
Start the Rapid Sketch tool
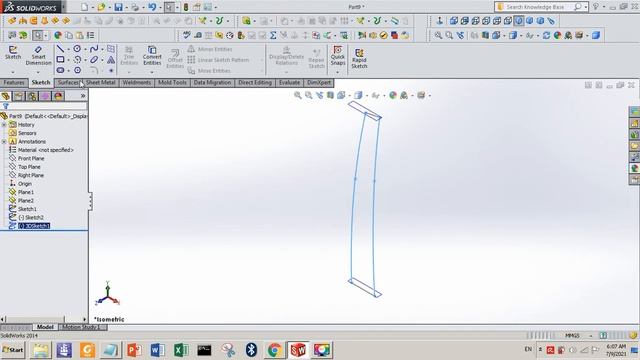click(359, 58)
